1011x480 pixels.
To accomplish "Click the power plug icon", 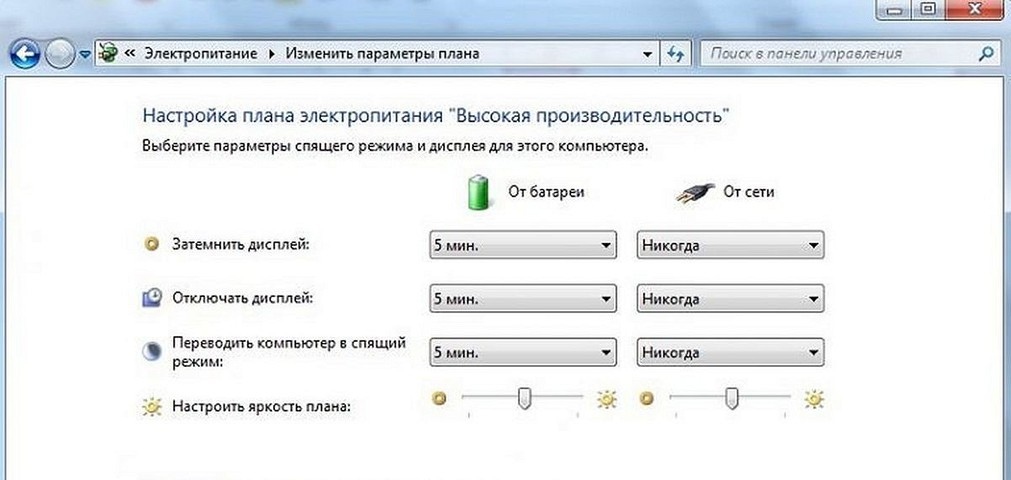I will point(696,193).
